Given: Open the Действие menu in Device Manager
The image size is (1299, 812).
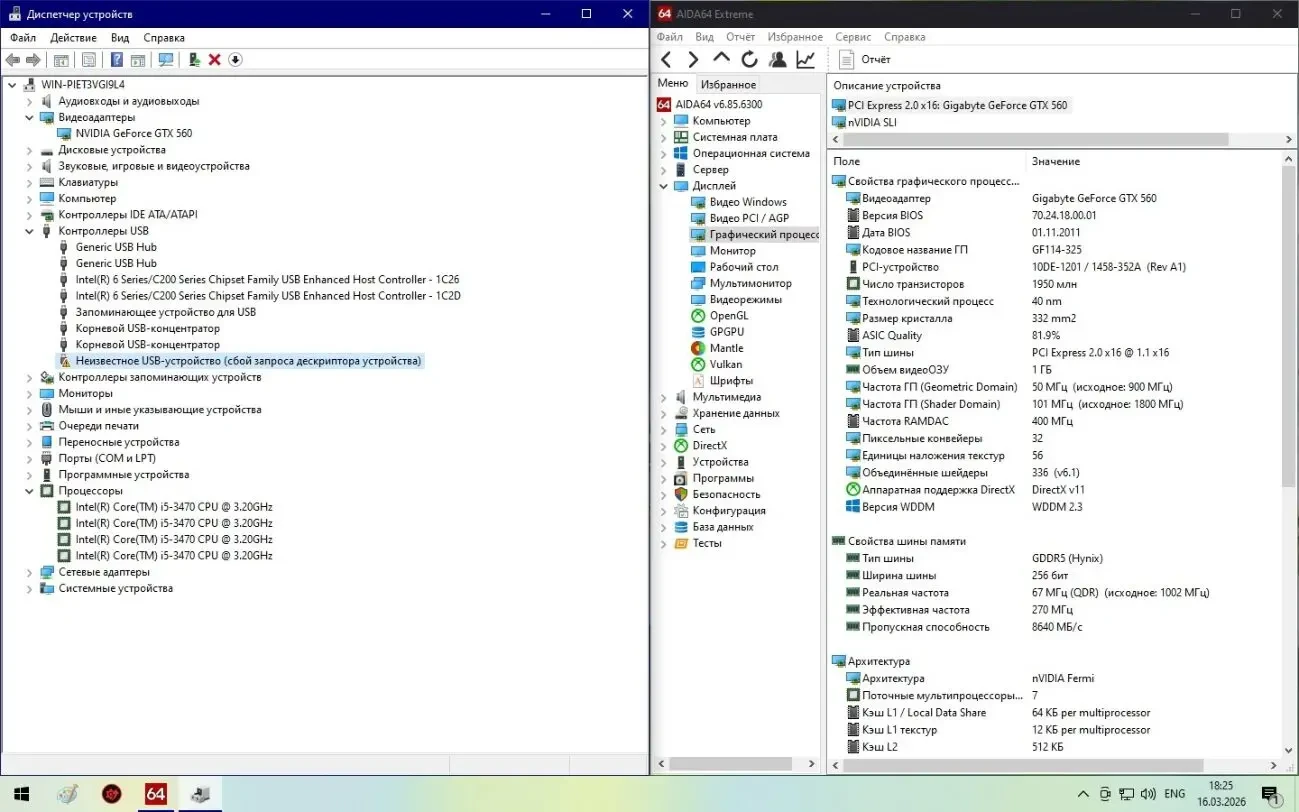Looking at the screenshot, I should [x=73, y=38].
